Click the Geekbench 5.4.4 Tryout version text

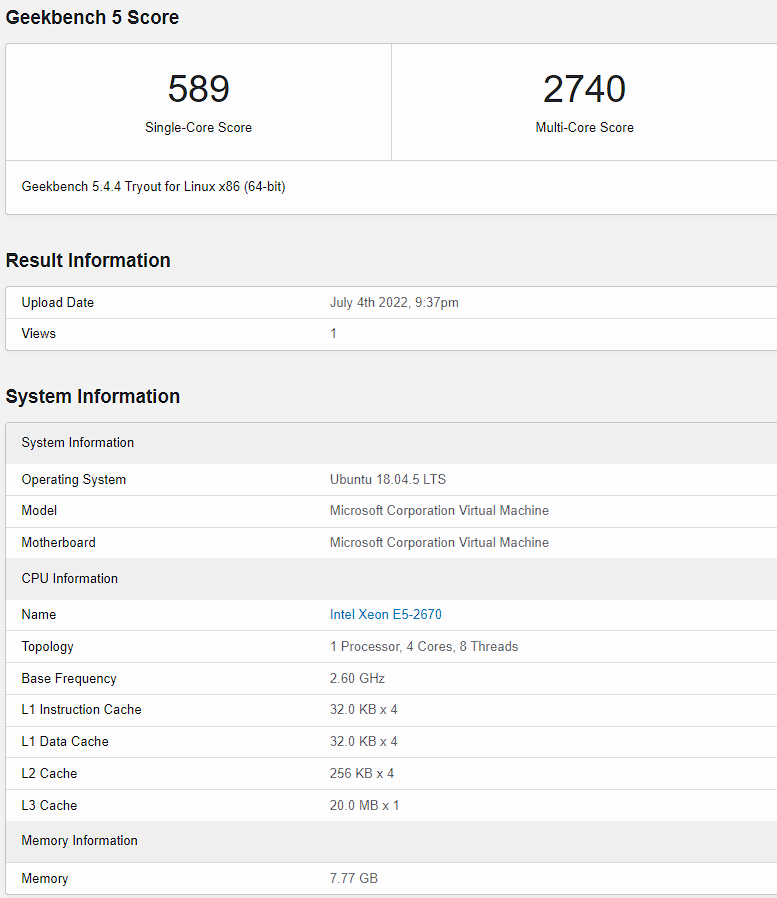click(153, 187)
